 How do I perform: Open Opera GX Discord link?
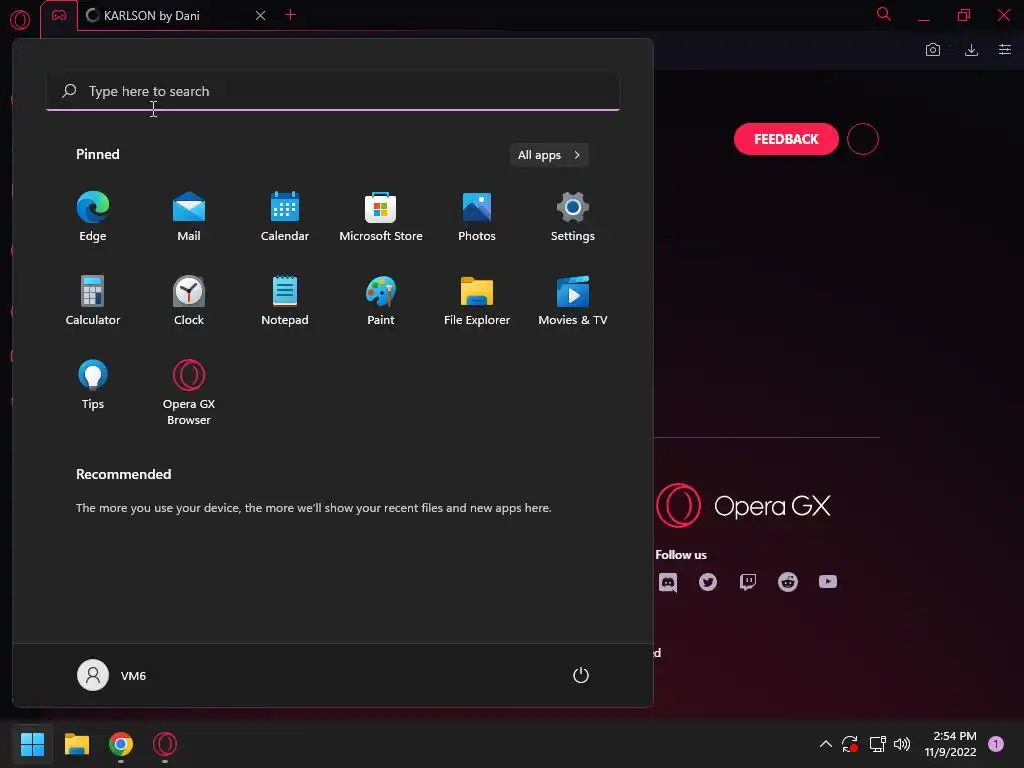click(667, 582)
